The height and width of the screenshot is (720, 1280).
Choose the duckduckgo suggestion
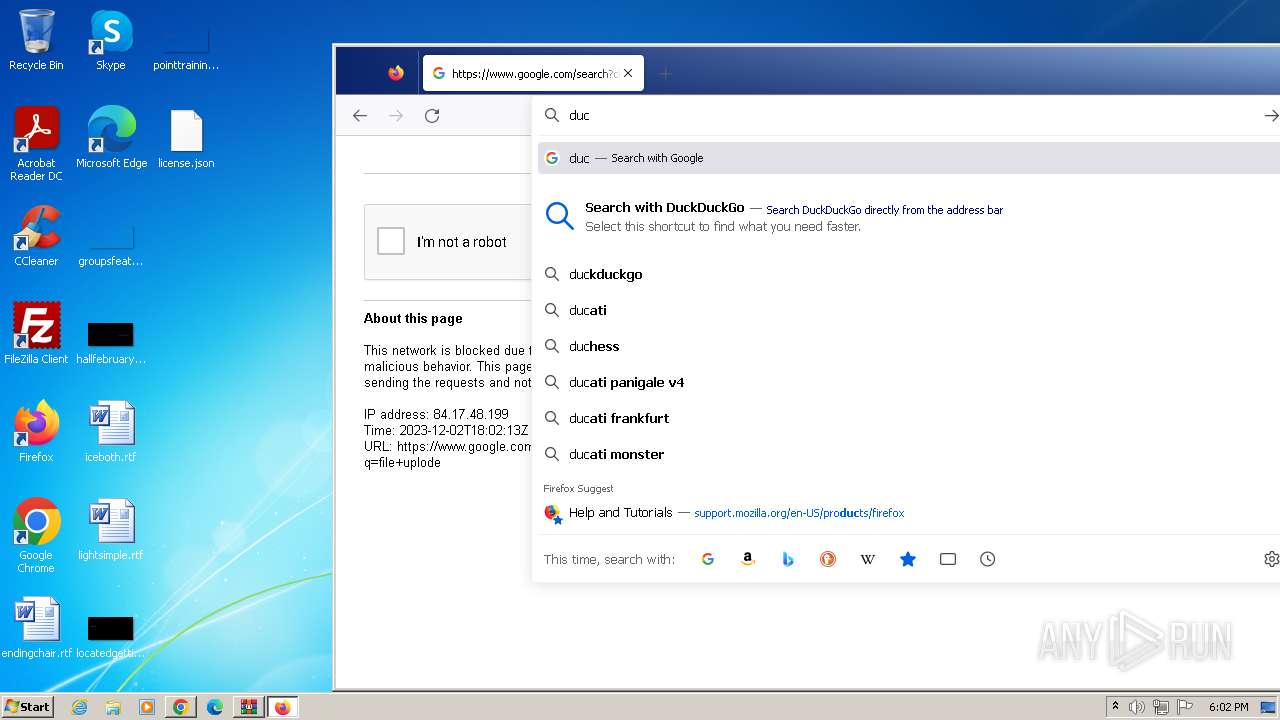[909, 274]
